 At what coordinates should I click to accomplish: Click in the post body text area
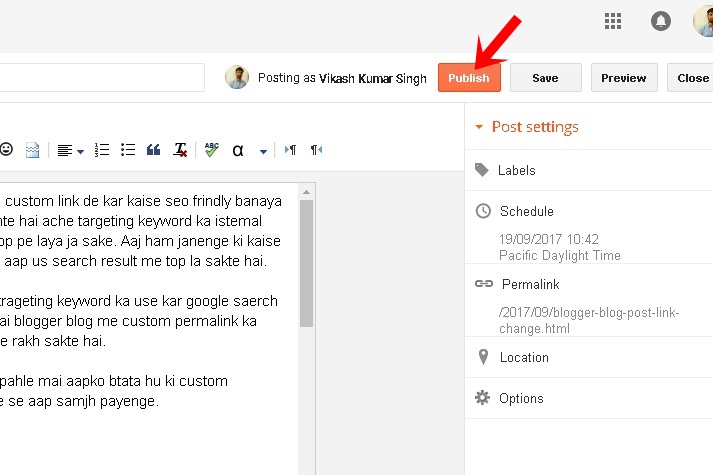(x=148, y=330)
